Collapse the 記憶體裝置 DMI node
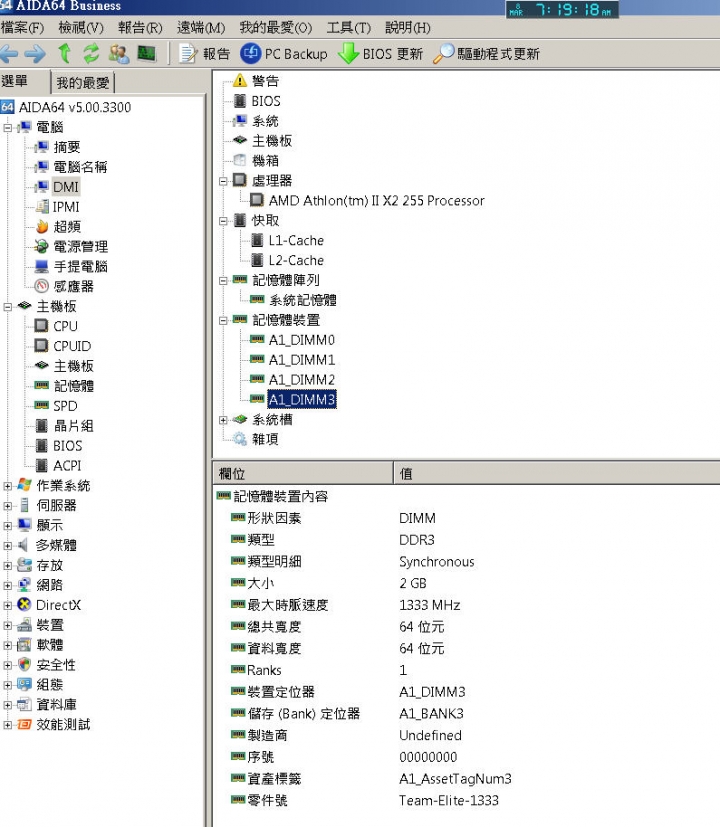Image resolution: width=720 pixels, height=827 pixels. click(x=223, y=320)
